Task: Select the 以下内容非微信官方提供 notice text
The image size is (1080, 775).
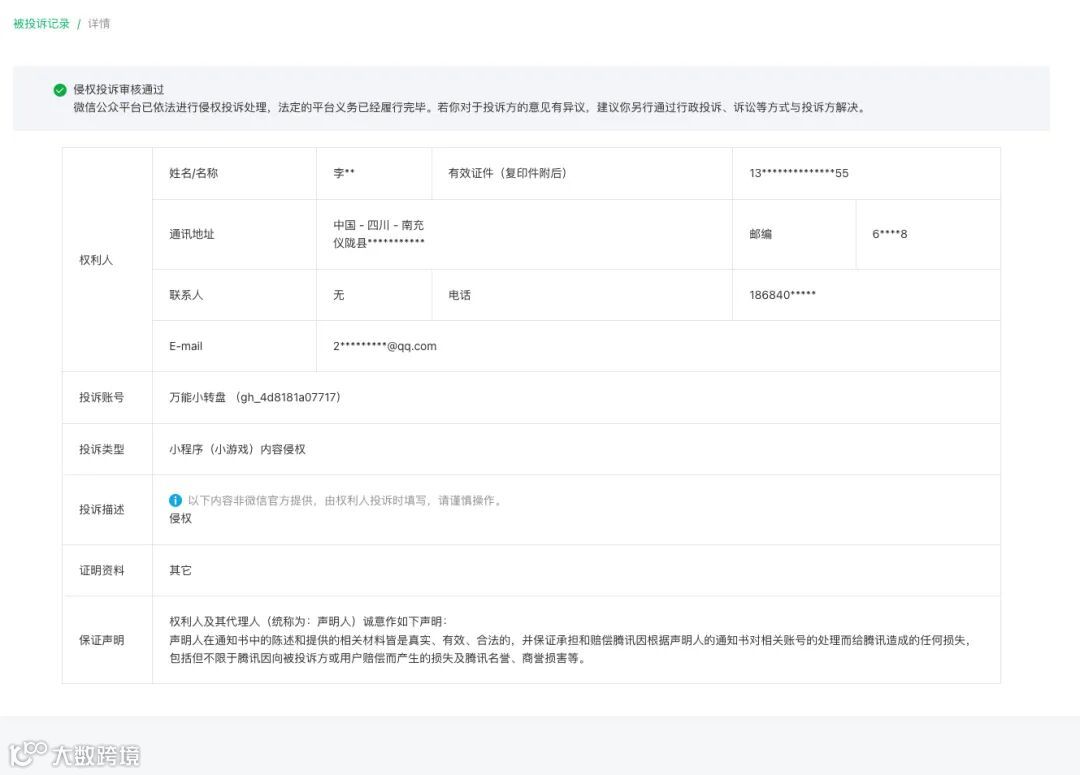Action: click(346, 500)
